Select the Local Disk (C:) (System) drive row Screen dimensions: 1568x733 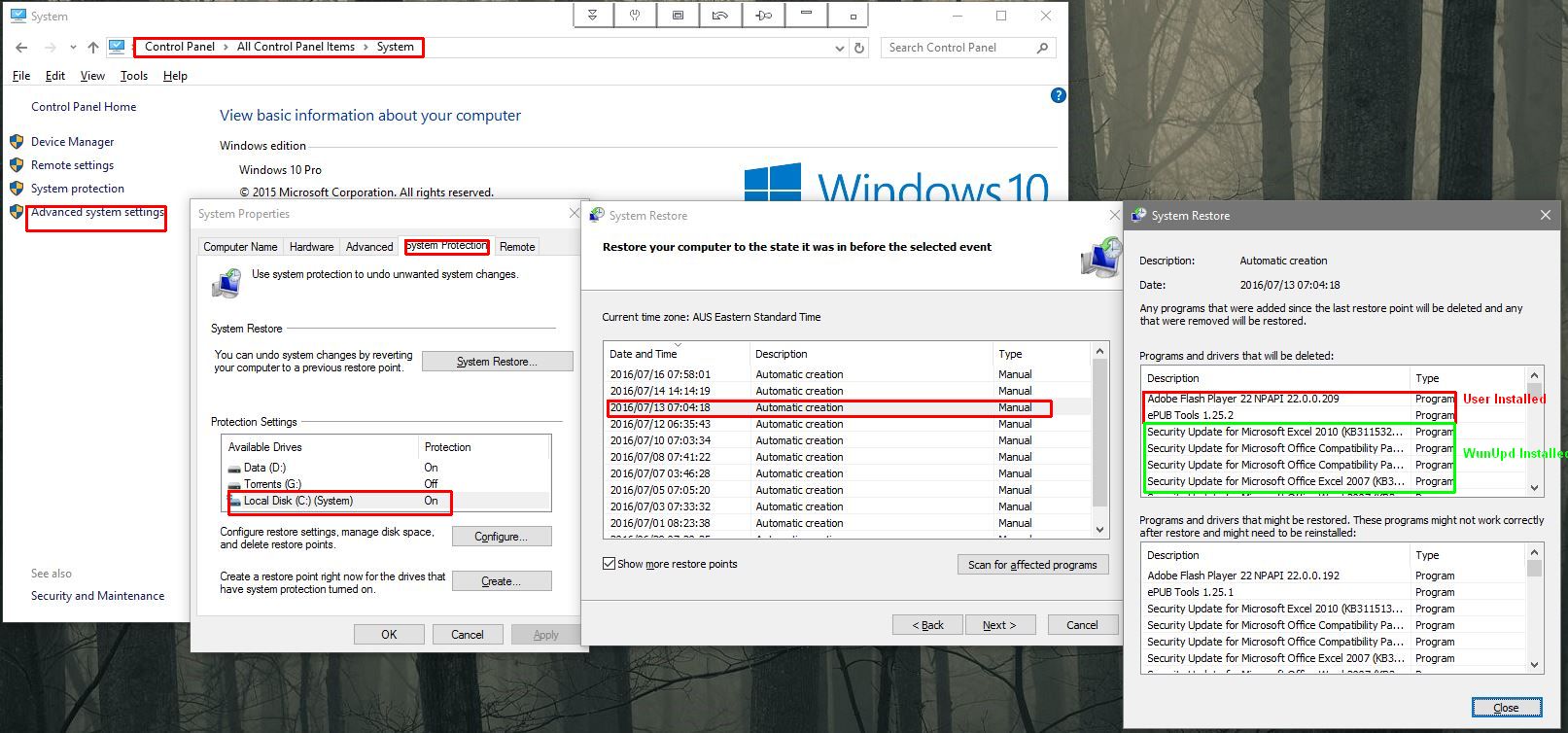tap(387, 501)
